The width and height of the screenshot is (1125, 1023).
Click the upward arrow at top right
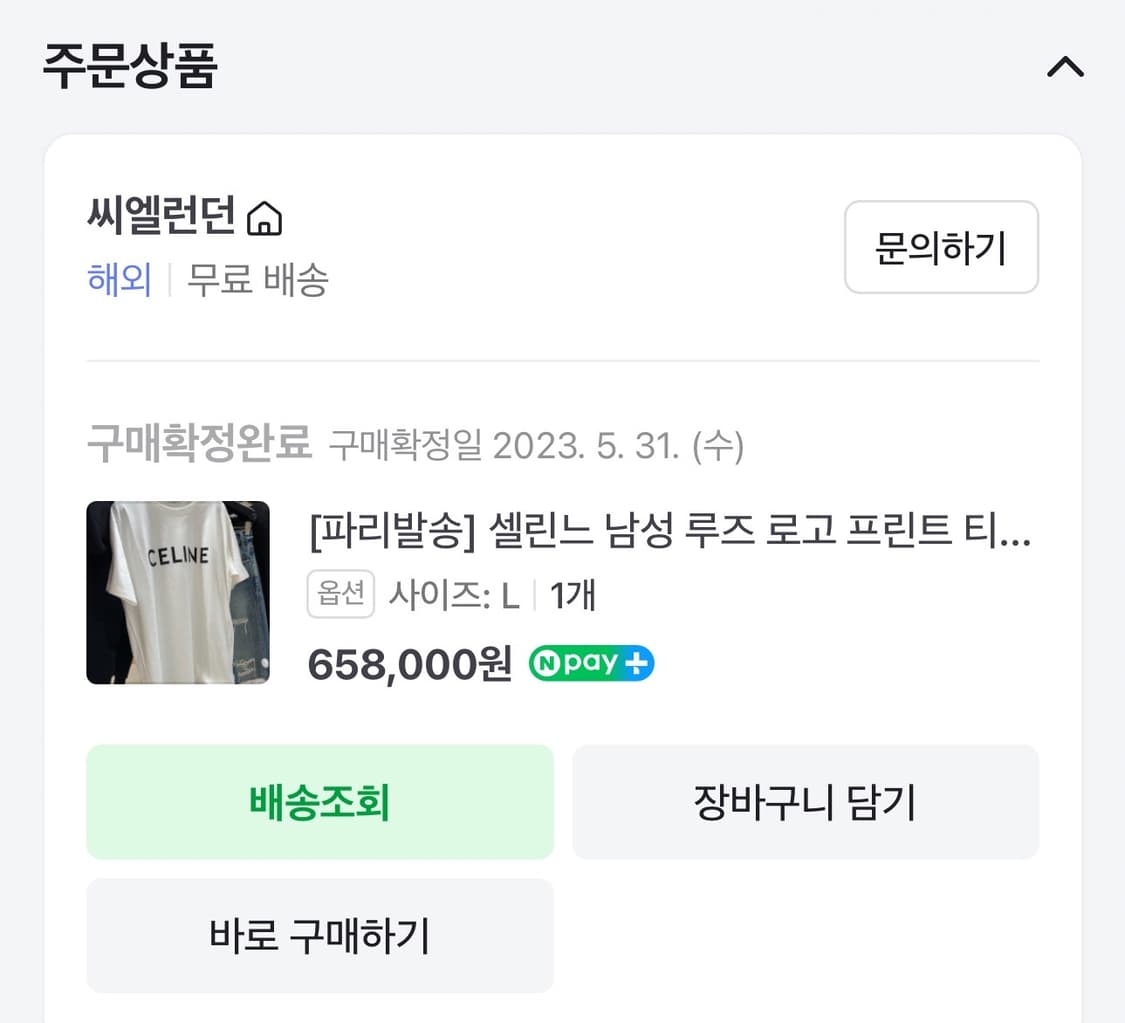(x=1065, y=67)
